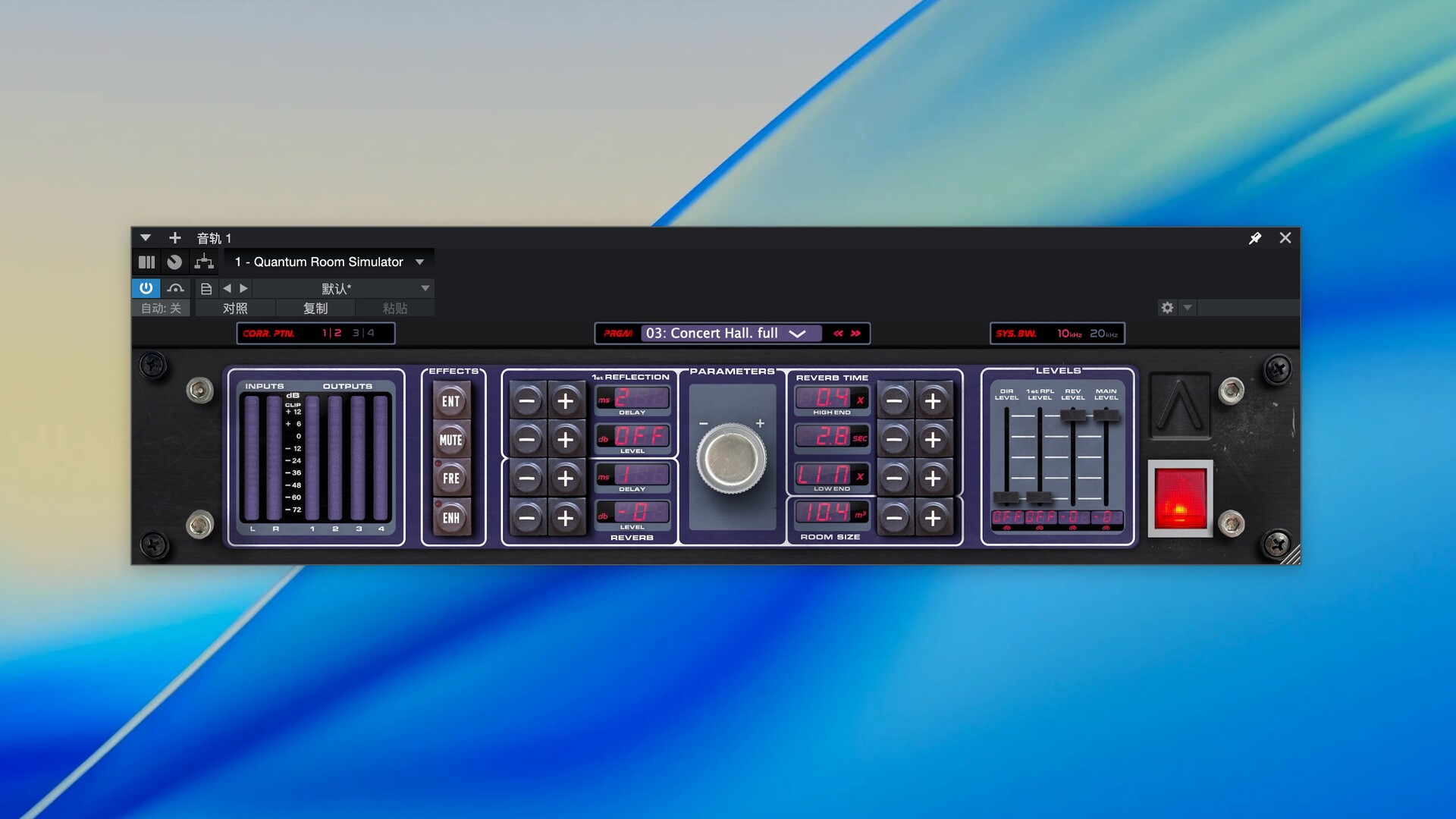Click the round knob icon next to plugin name
This screenshot has width=1456, height=819.
tap(174, 262)
